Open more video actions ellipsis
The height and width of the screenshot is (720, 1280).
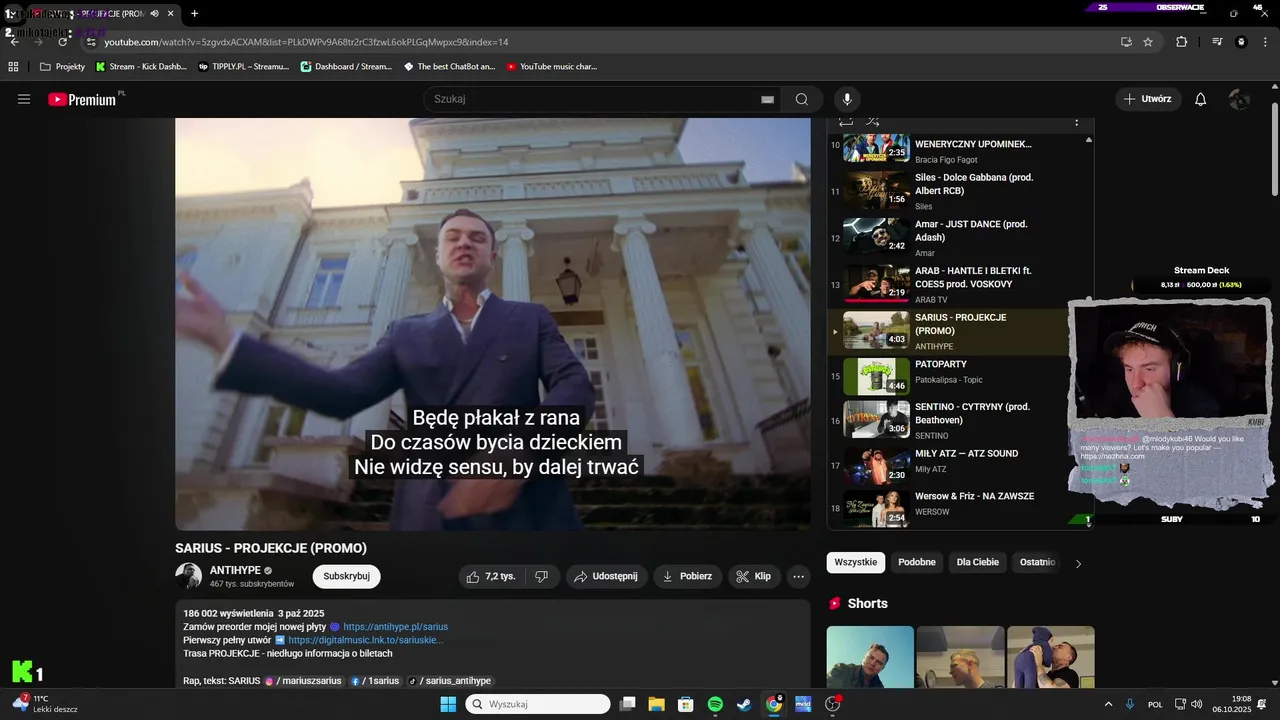point(798,576)
